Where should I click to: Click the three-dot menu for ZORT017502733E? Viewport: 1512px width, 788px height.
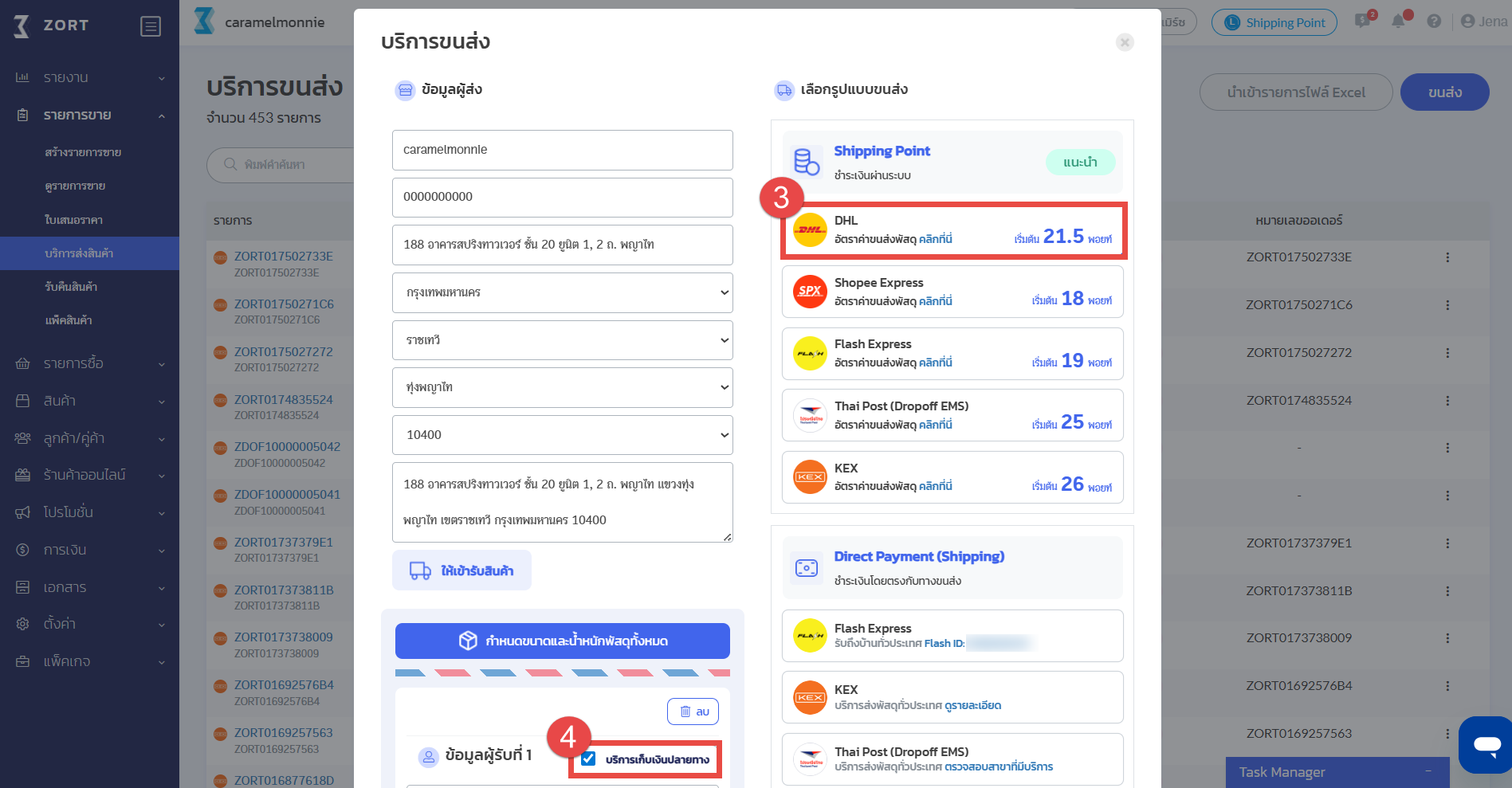(1447, 257)
